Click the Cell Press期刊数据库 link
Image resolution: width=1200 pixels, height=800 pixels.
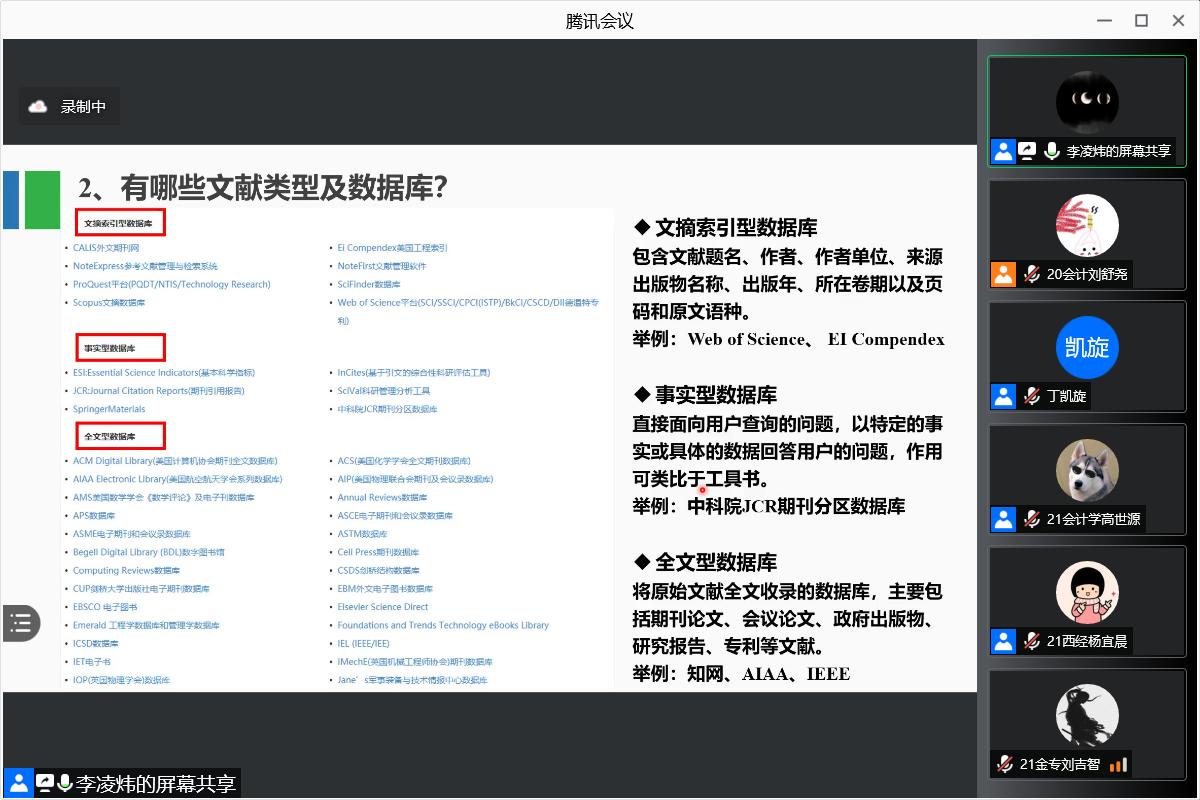tap(379, 552)
